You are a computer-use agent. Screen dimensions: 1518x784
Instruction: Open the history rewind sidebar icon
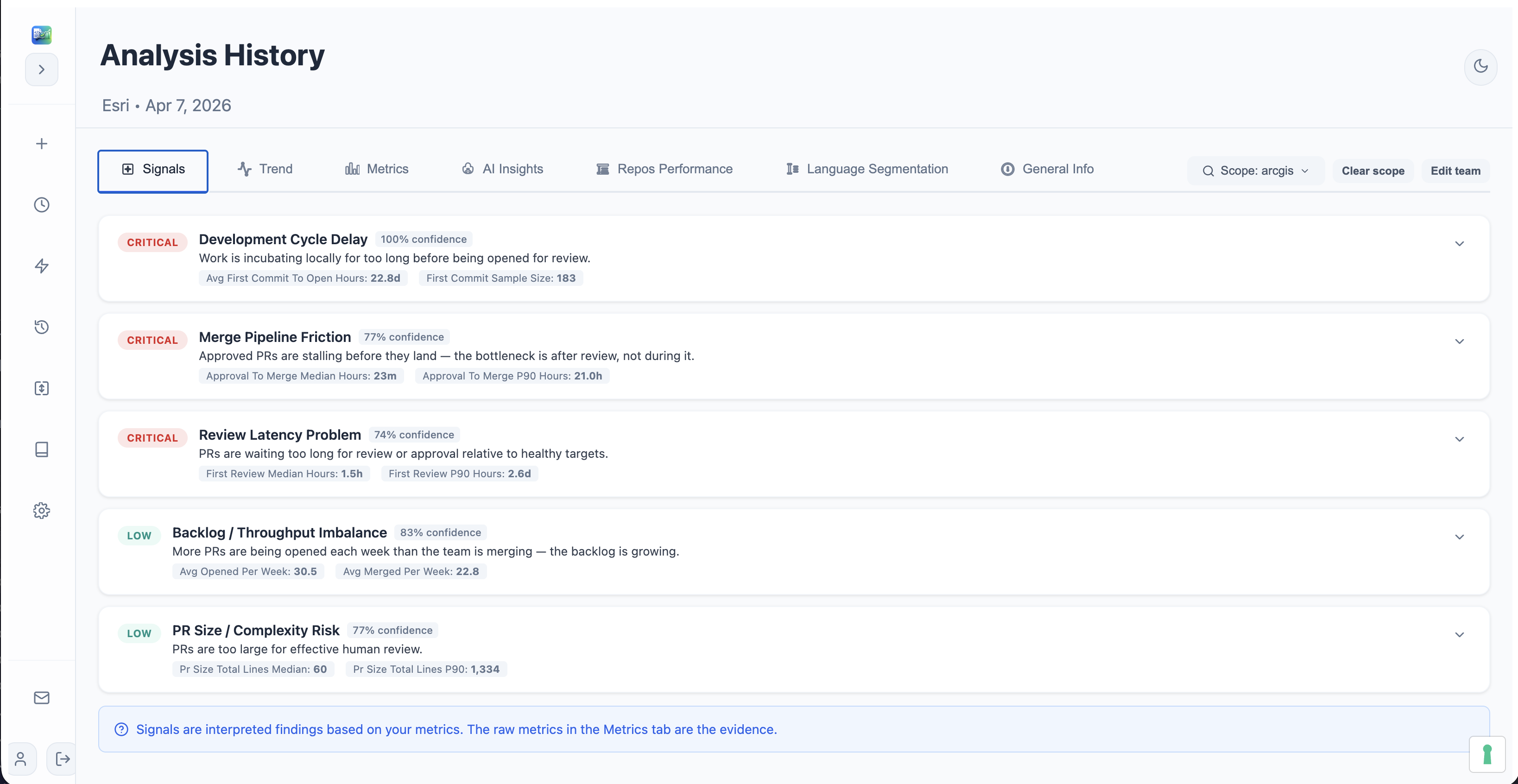(x=41, y=327)
